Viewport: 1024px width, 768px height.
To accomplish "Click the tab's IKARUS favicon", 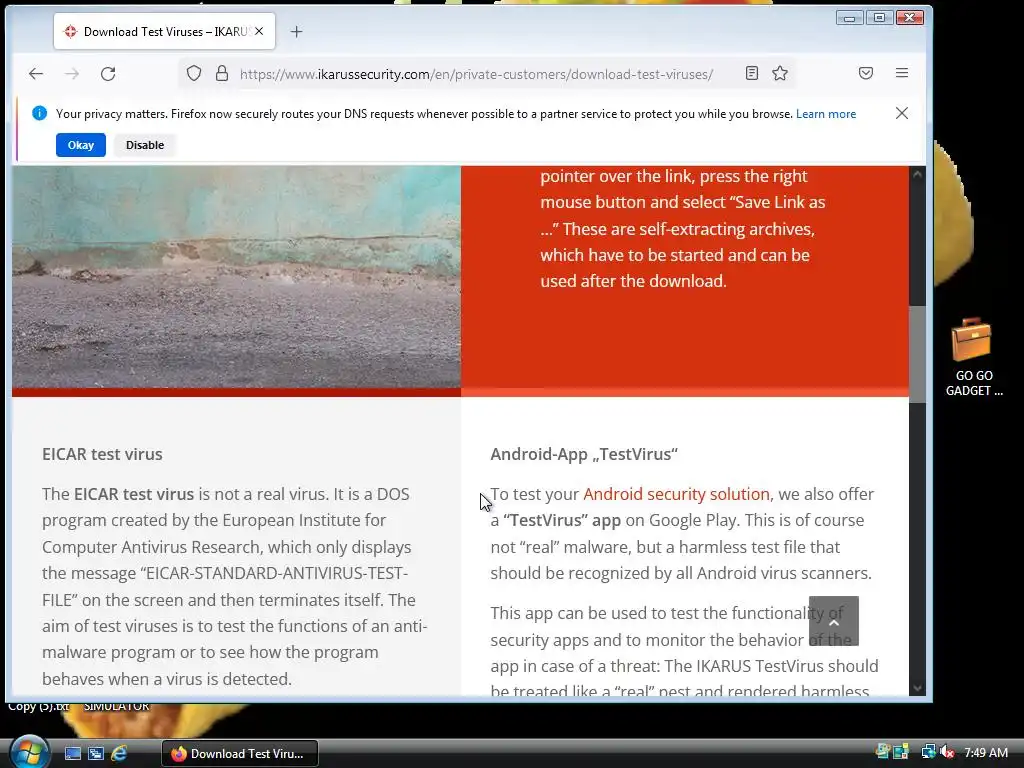I will [71, 31].
